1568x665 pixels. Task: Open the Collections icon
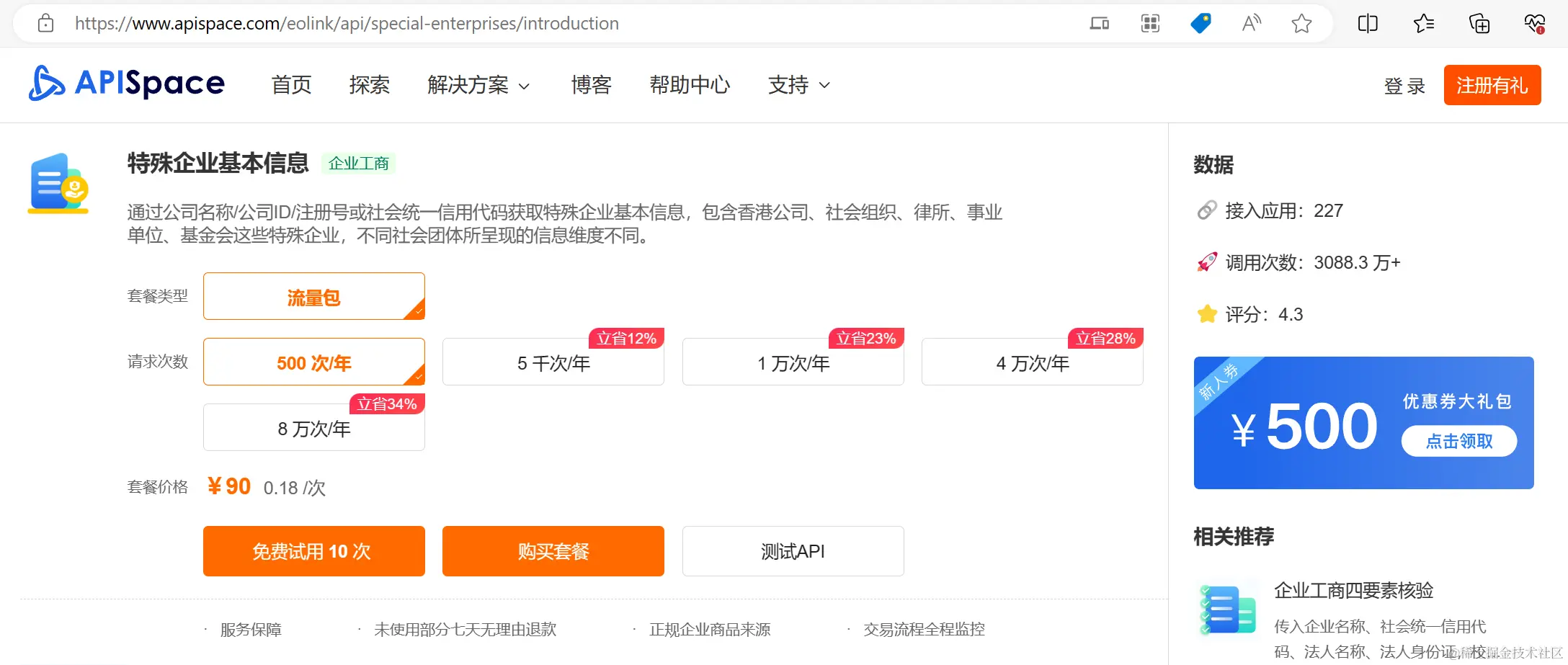click(x=1479, y=24)
